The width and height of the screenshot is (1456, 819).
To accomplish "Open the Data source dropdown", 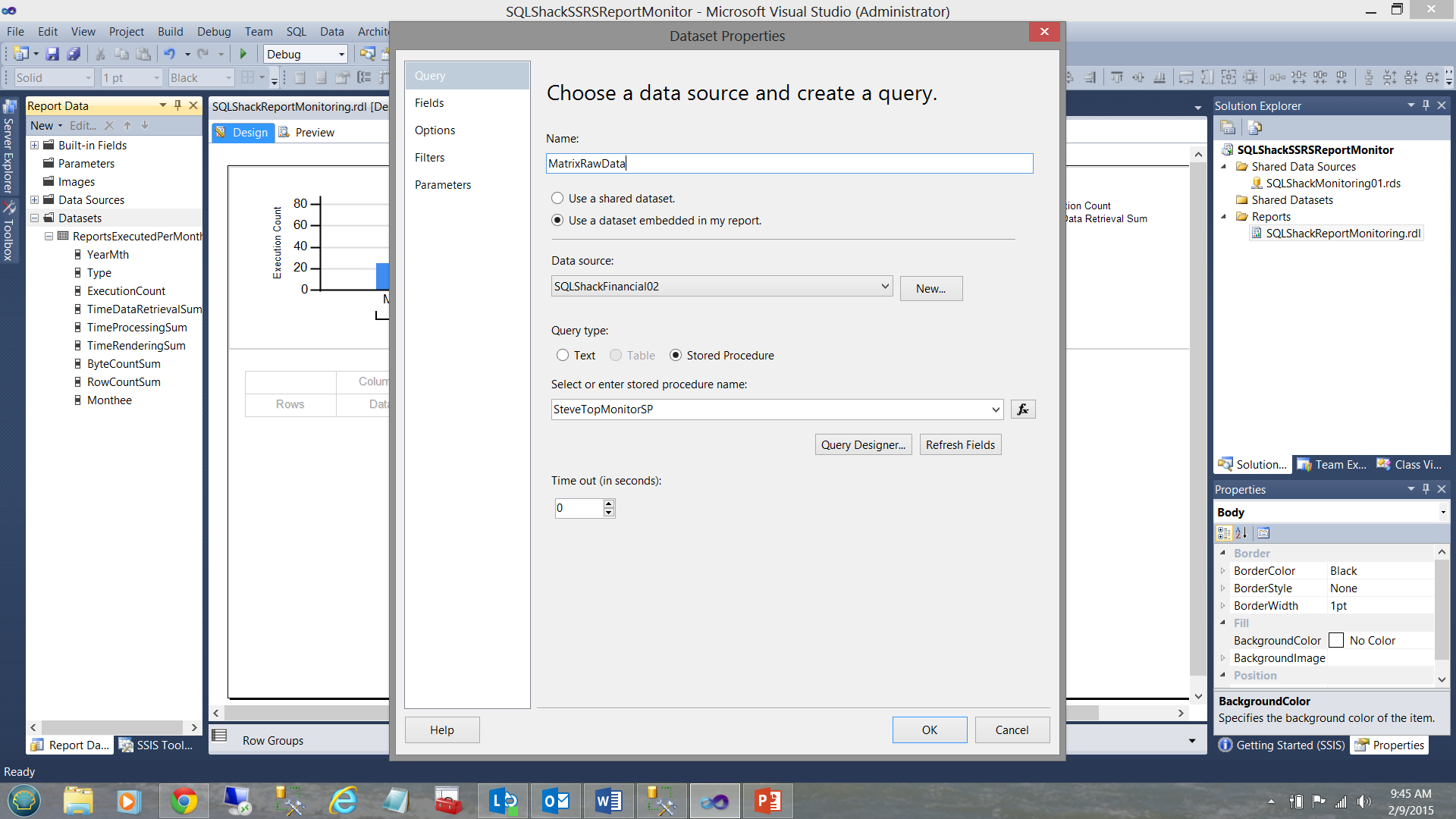I will point(884,286).
